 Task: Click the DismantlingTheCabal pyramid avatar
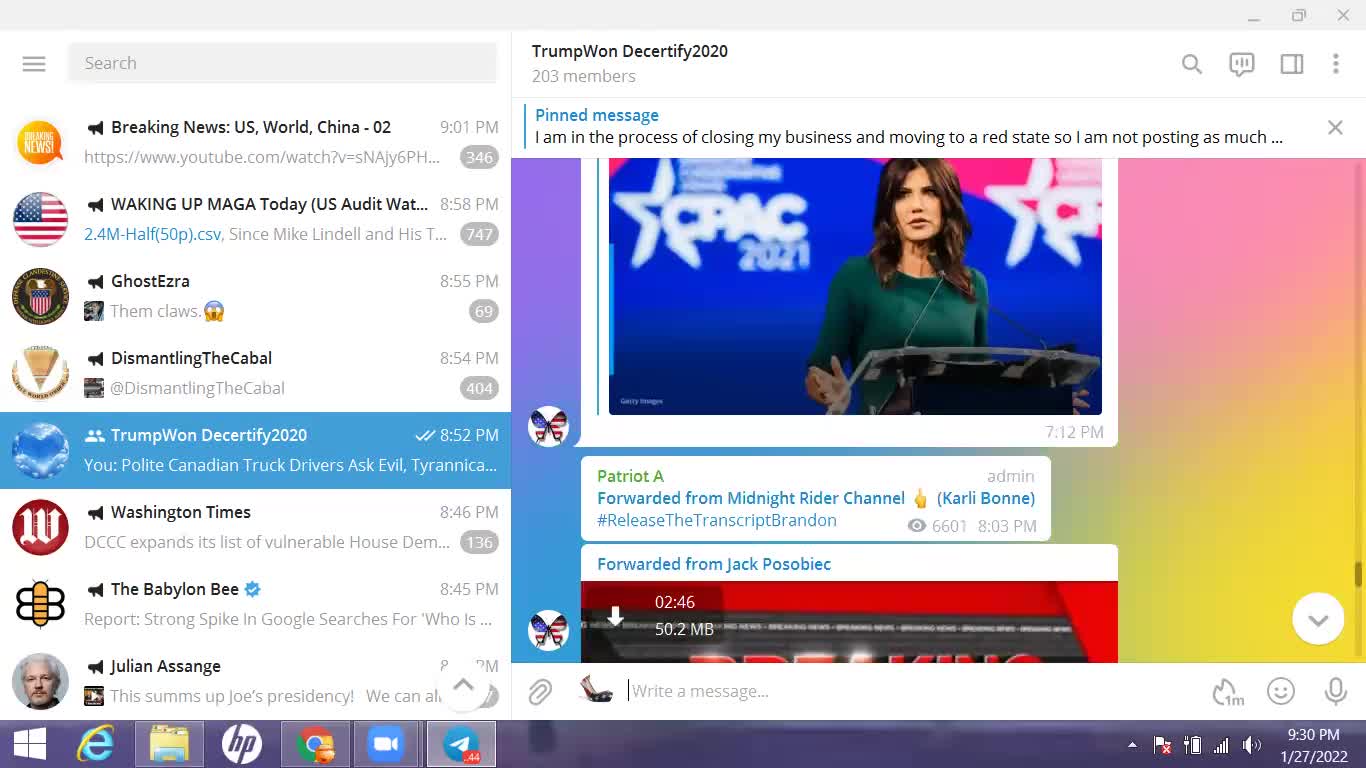click(40, 373)
